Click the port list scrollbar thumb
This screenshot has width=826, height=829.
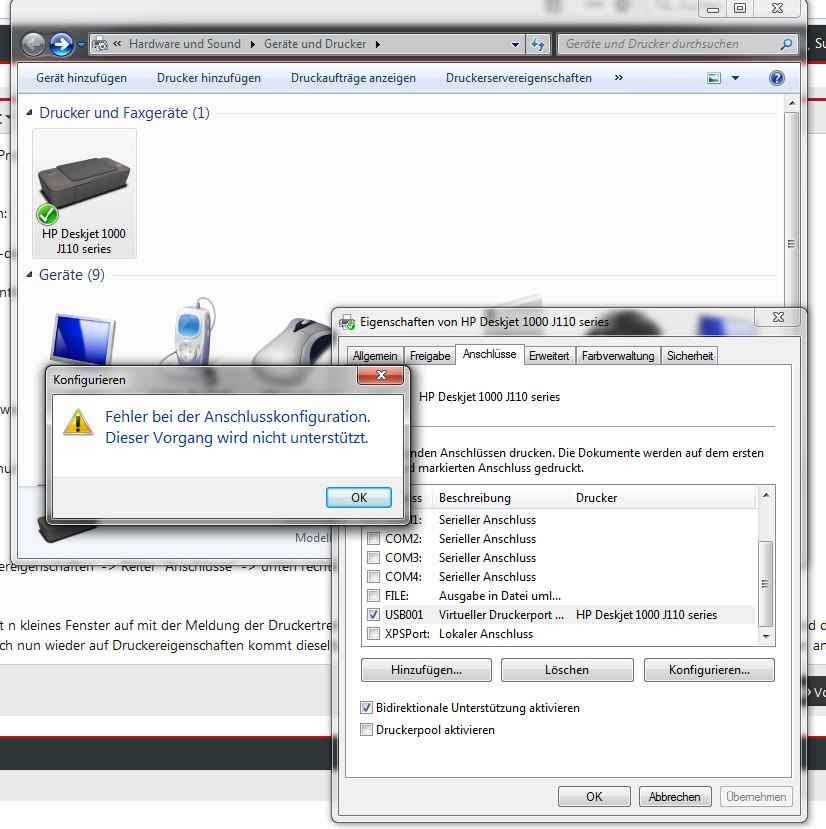tap(765, 584)
